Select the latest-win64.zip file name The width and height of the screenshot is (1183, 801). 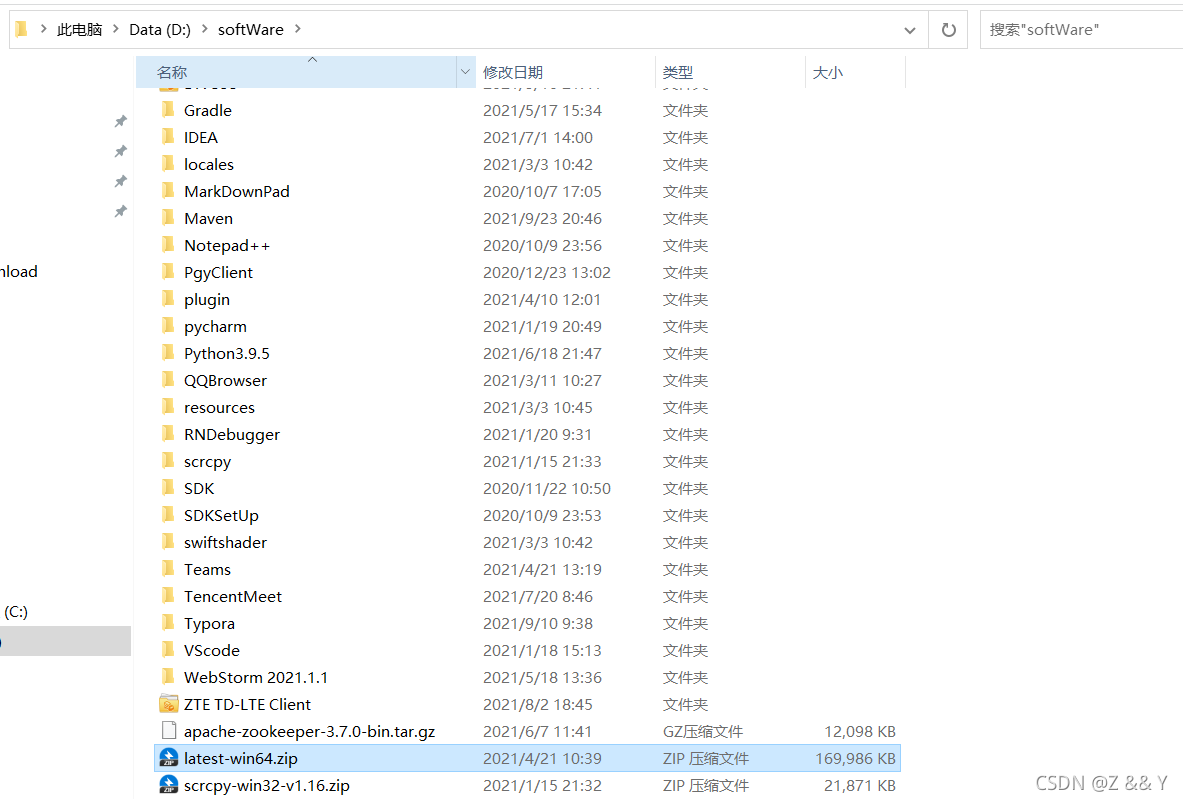(x=241, y=759)
